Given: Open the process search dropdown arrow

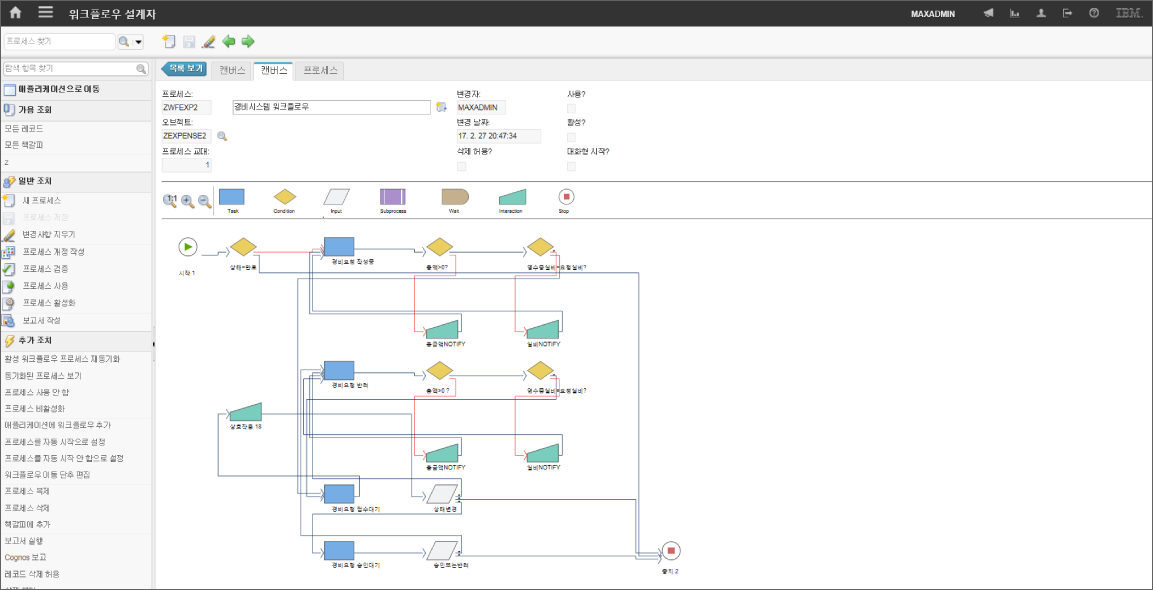Looking at the screenshot, I should (138, 42).
